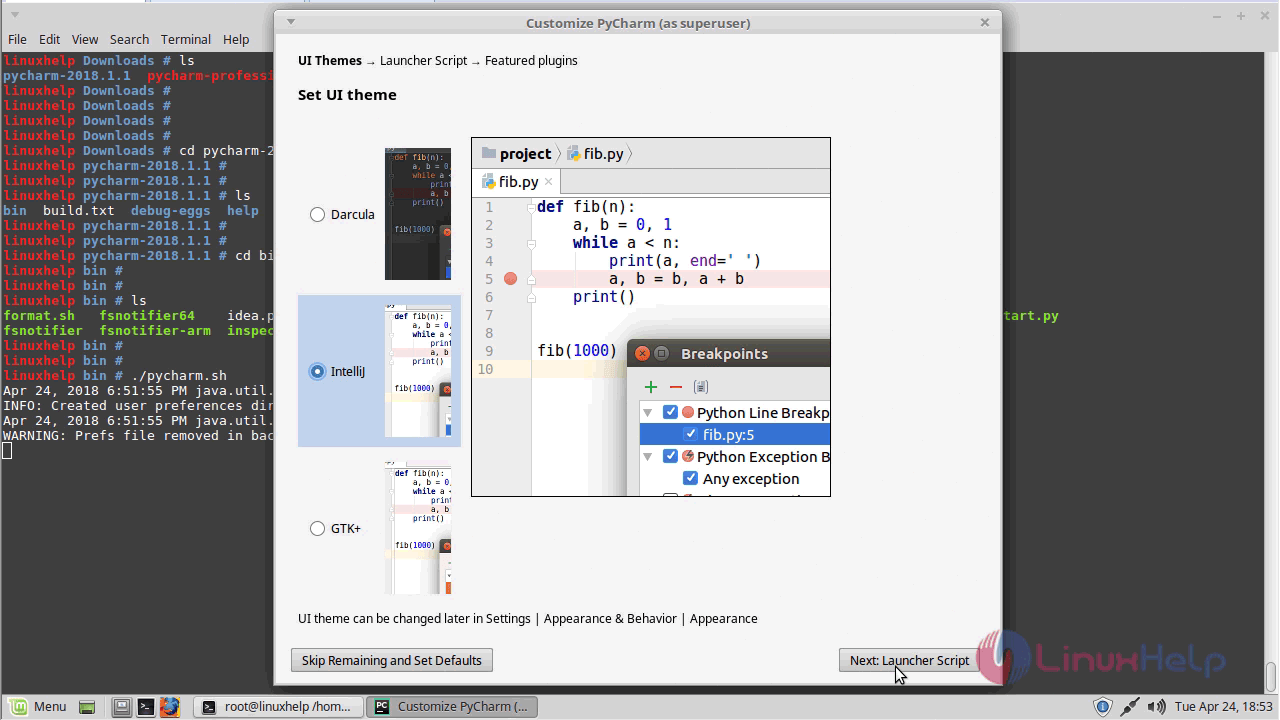Open the terminal Edit menu
The image size is (1280, 720).
50,39
